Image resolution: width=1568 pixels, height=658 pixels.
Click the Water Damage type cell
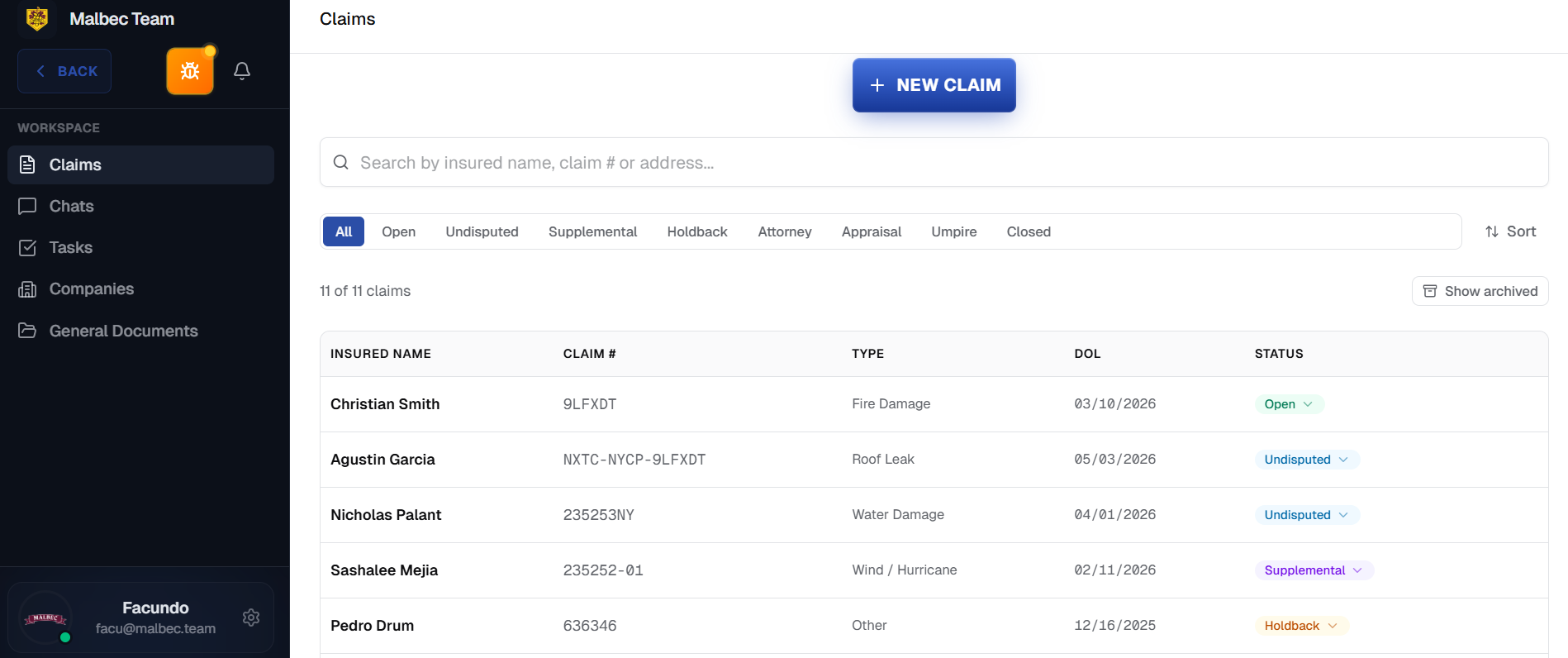898,514
